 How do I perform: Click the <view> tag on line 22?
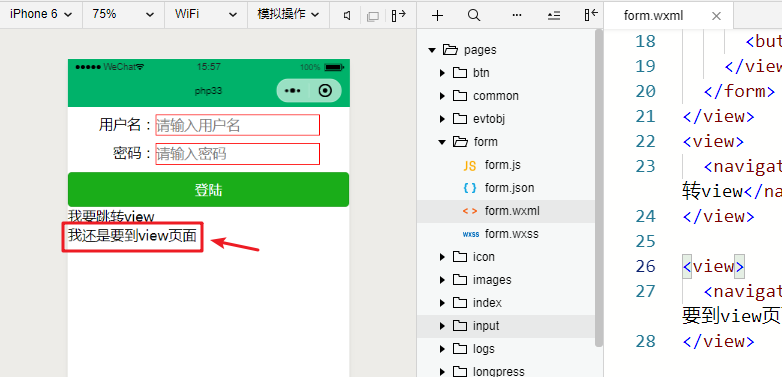713,141
